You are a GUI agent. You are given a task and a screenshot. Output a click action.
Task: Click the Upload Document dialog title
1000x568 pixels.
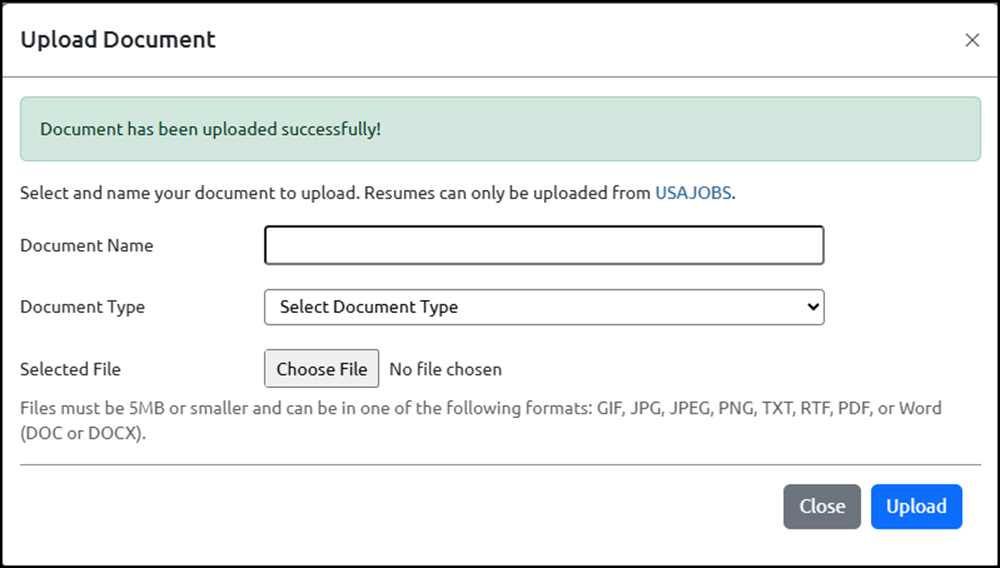[x=118, y=40]
